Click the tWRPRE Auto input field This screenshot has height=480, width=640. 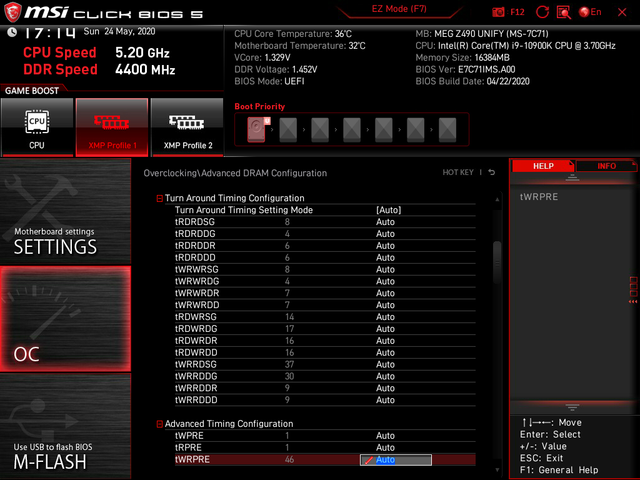[x=396, y=460]
